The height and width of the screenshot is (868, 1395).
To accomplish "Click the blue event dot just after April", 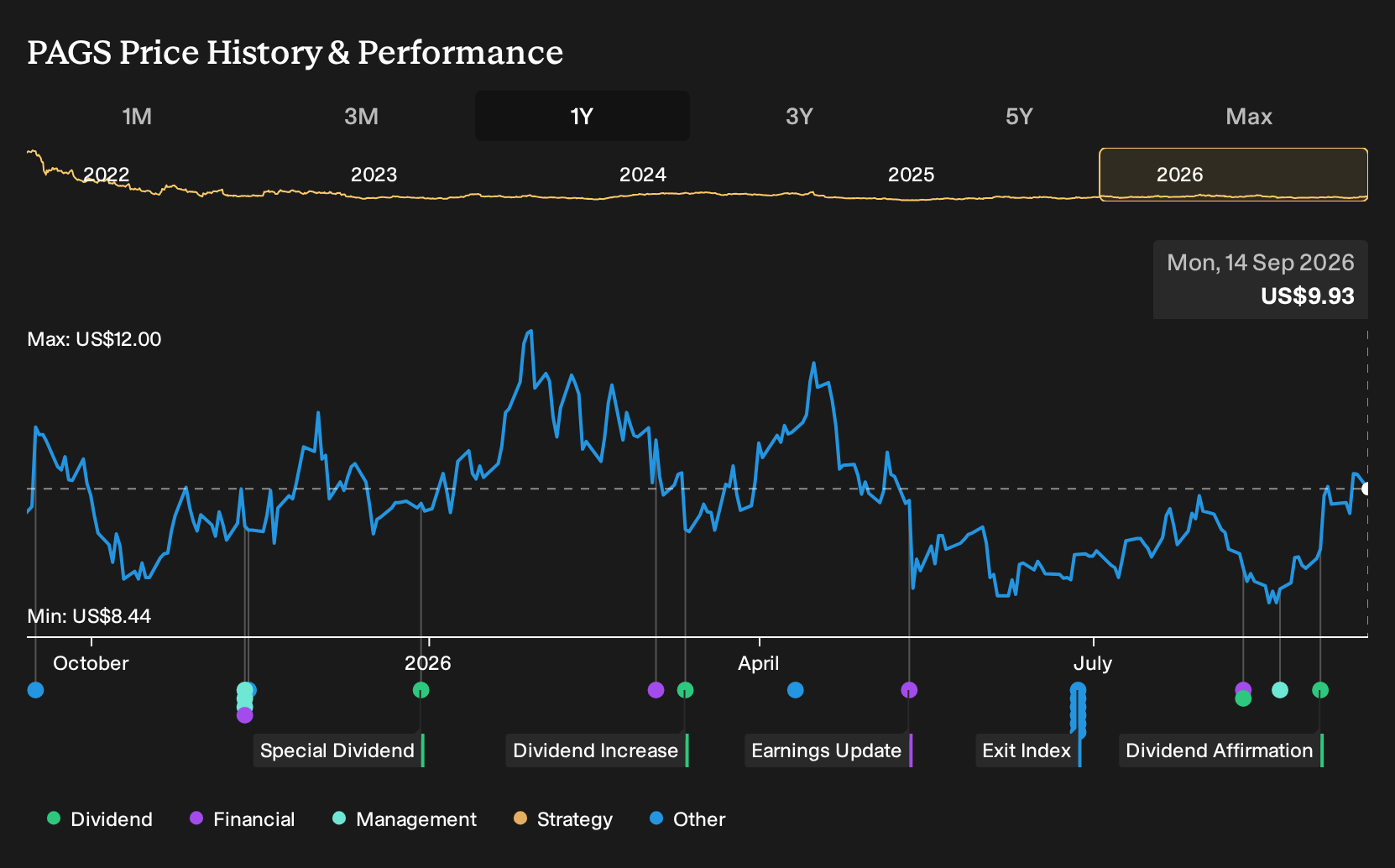I will (796, 690).
